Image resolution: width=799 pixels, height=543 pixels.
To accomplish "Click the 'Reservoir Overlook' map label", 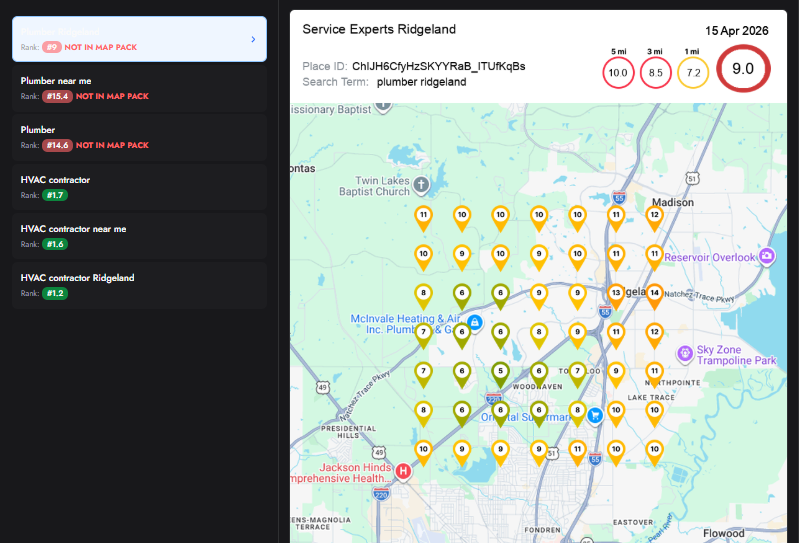I will [x=710, y=257].
